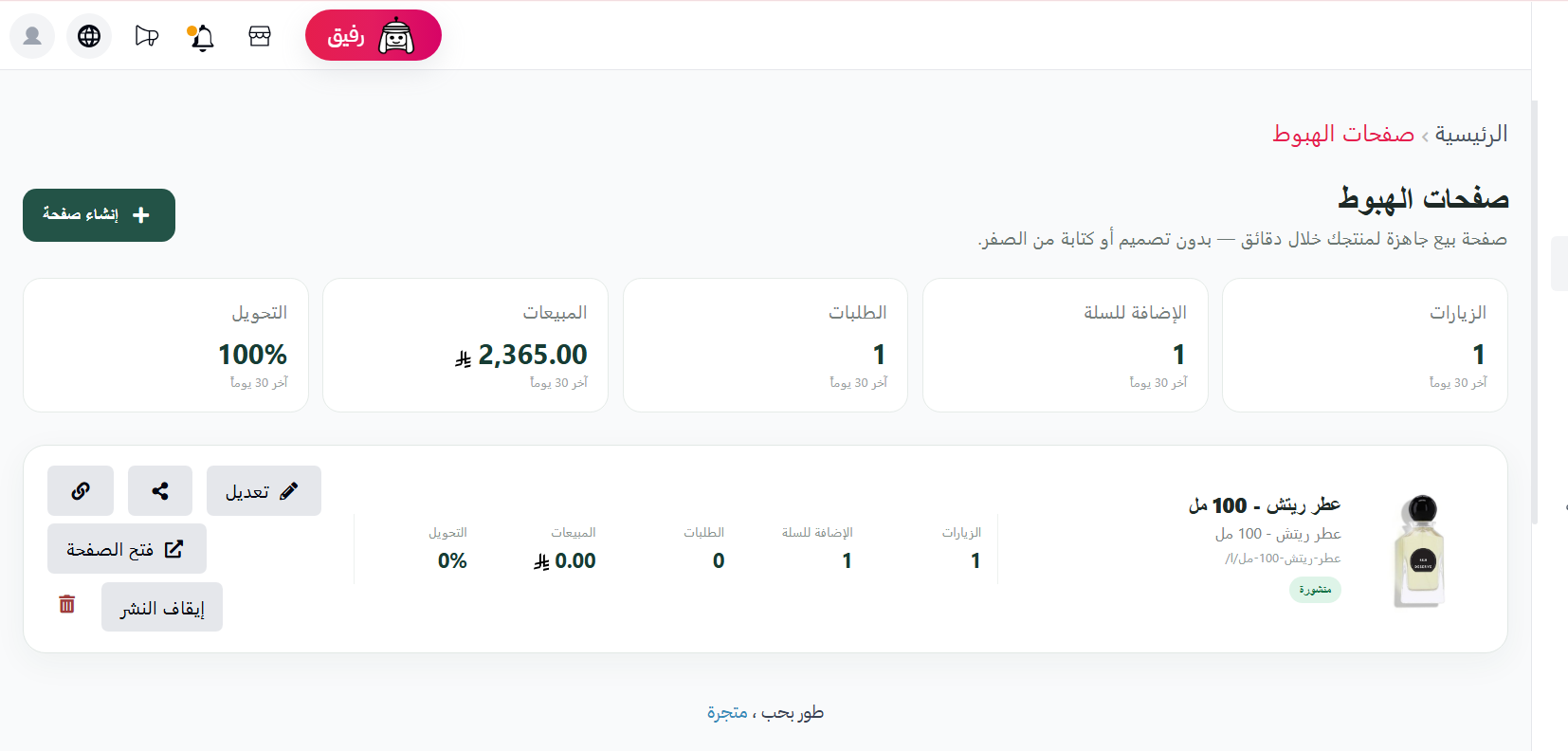The height and width of the screenshot is (751, 1568).
Task: Launch the رفيق assistant button
Action: tap(374, 35)
